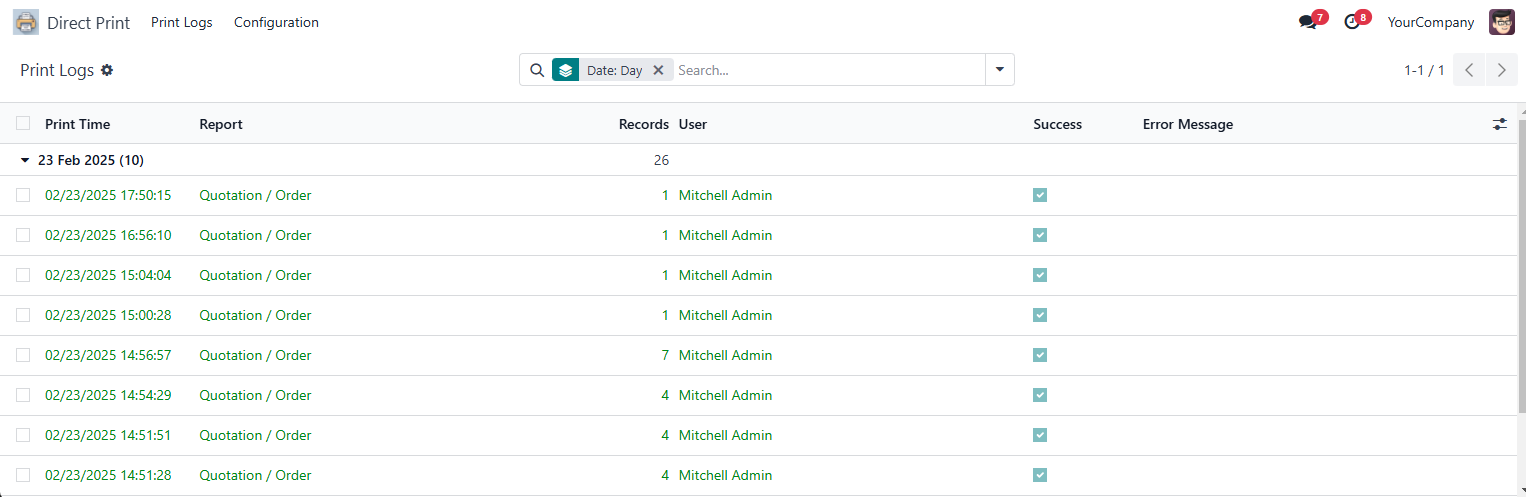Sort by the Error Message column header

click(1188, 124)
